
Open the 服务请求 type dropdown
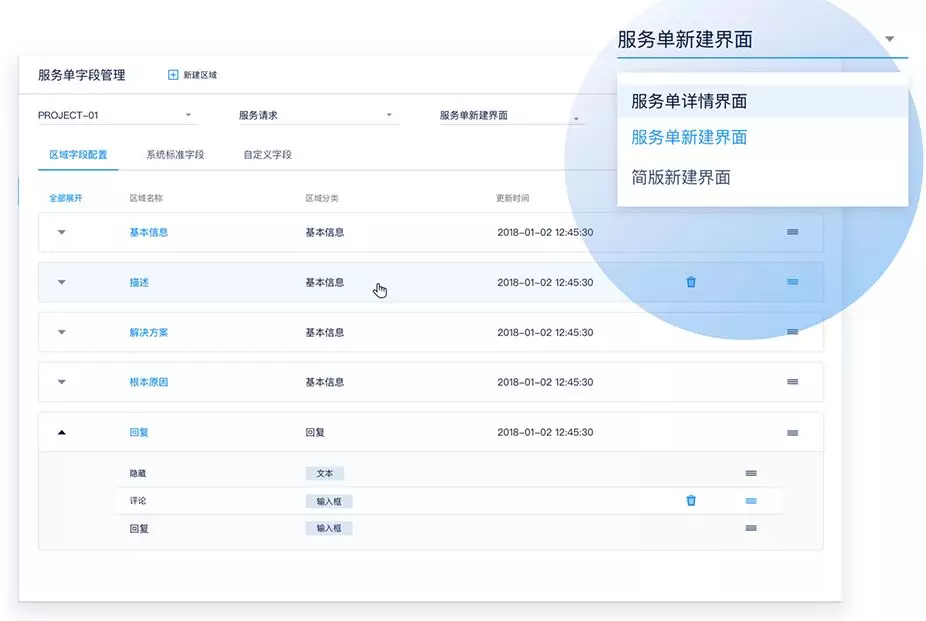coord(317,115)
